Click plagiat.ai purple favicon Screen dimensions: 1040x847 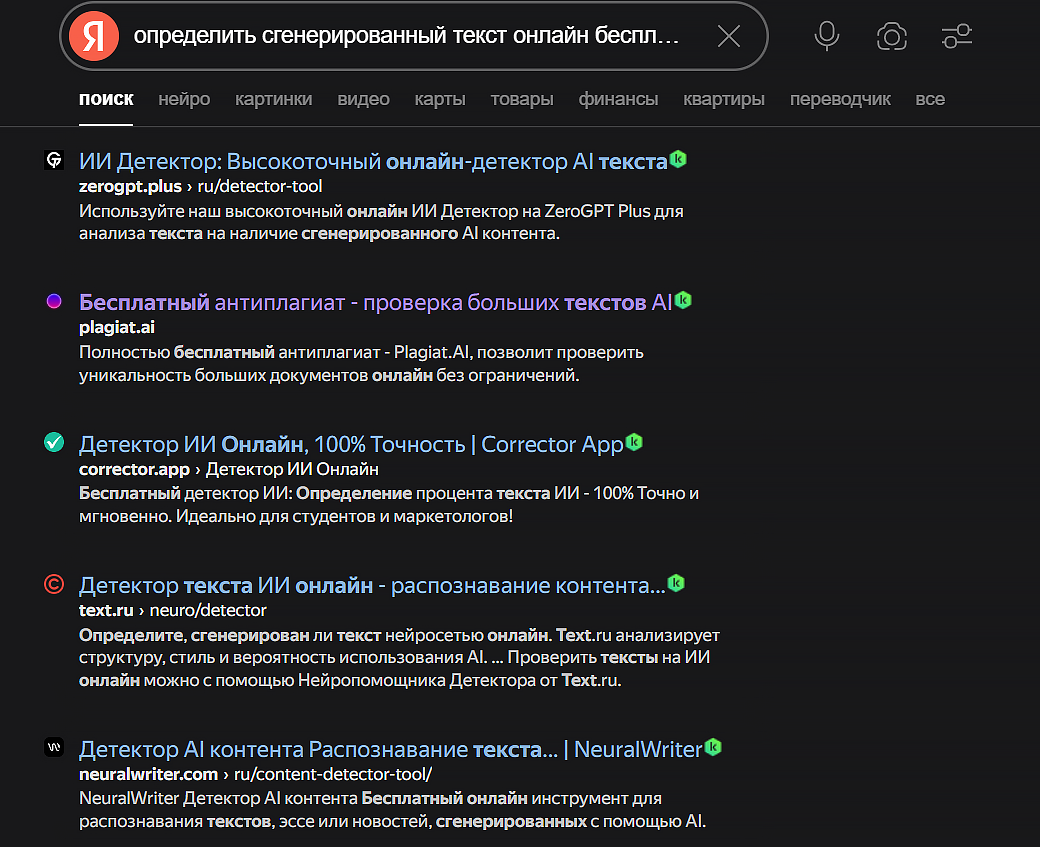click(x=54, y=301)
